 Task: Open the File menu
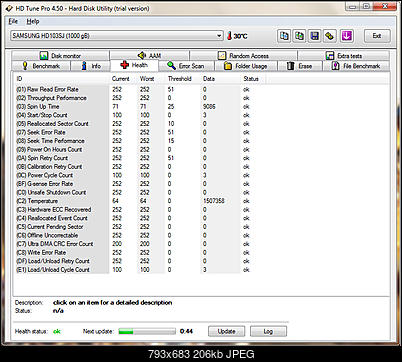click(x=13, y=21)
